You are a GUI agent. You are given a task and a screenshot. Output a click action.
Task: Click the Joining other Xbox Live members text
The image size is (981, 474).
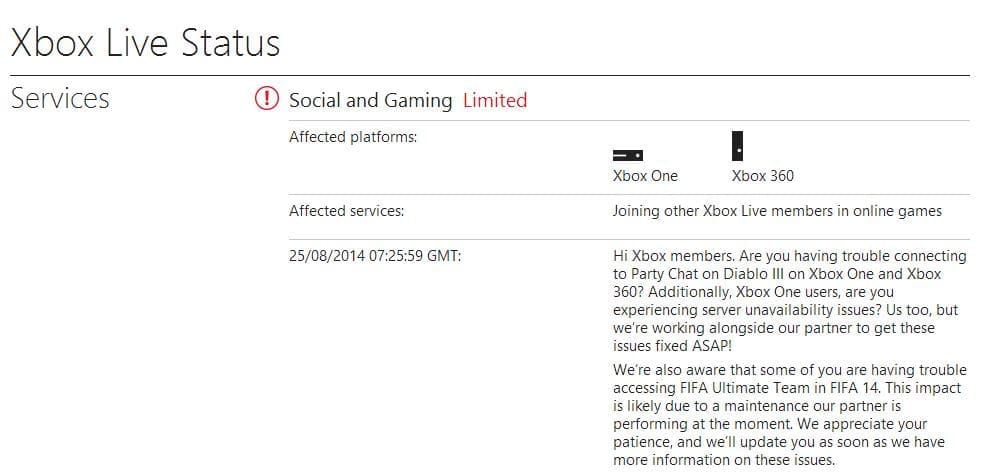(x=777, y=211)
